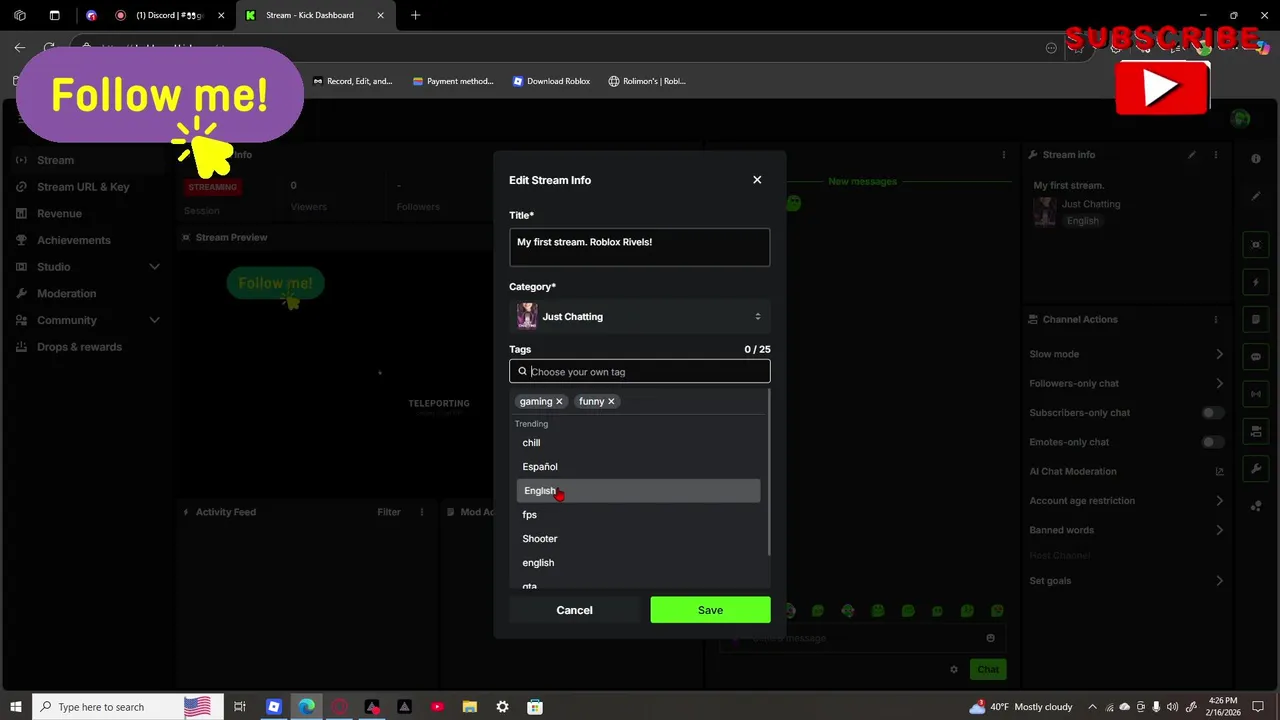The image size is (1280, 720).
Task: Open Rolimon's bookmark
Action: [x=647, y=81]
